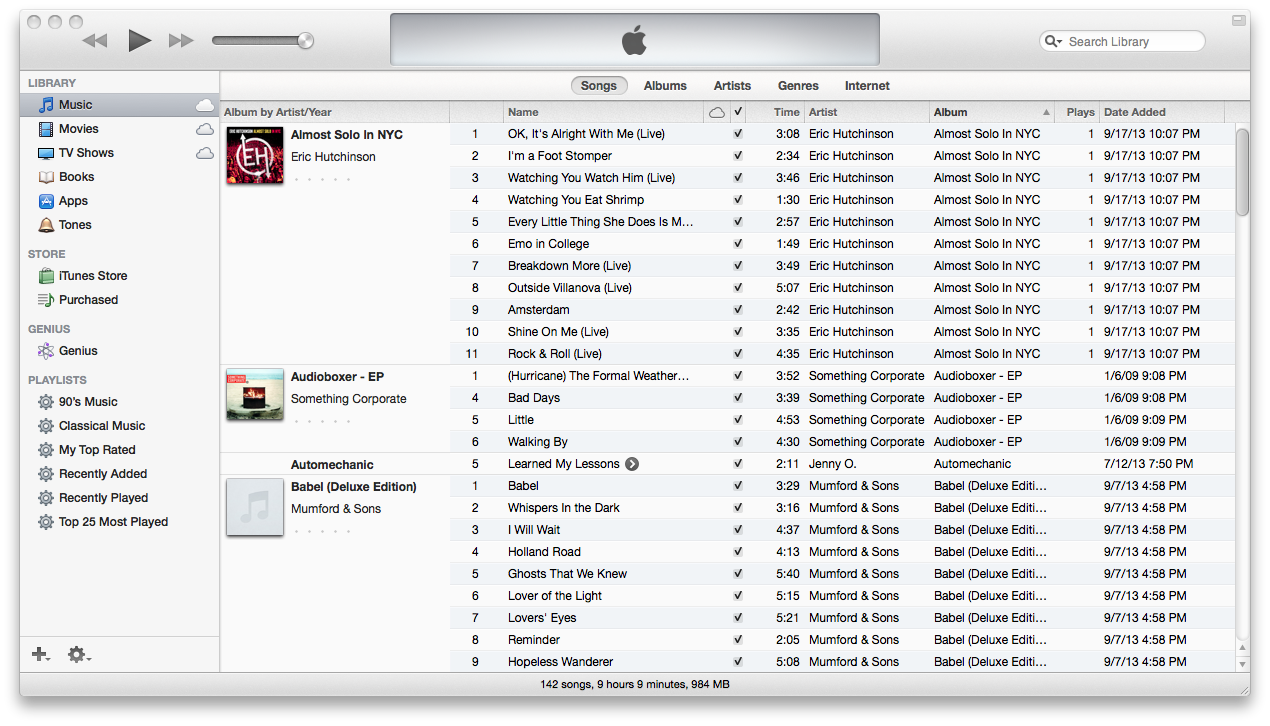Uncheck Watching You Eat Shrimp song

pos(738,200)
